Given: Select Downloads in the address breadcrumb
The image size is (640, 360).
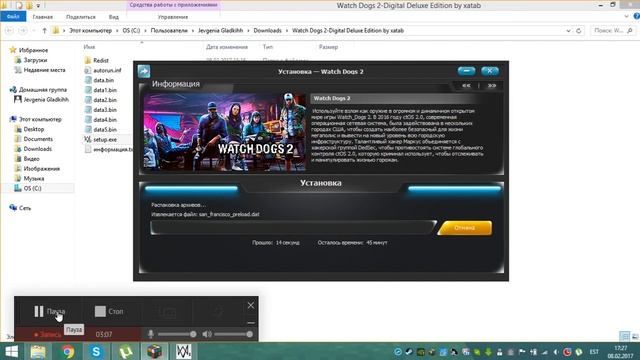Looking at the screenshot, I should [267, 31].
